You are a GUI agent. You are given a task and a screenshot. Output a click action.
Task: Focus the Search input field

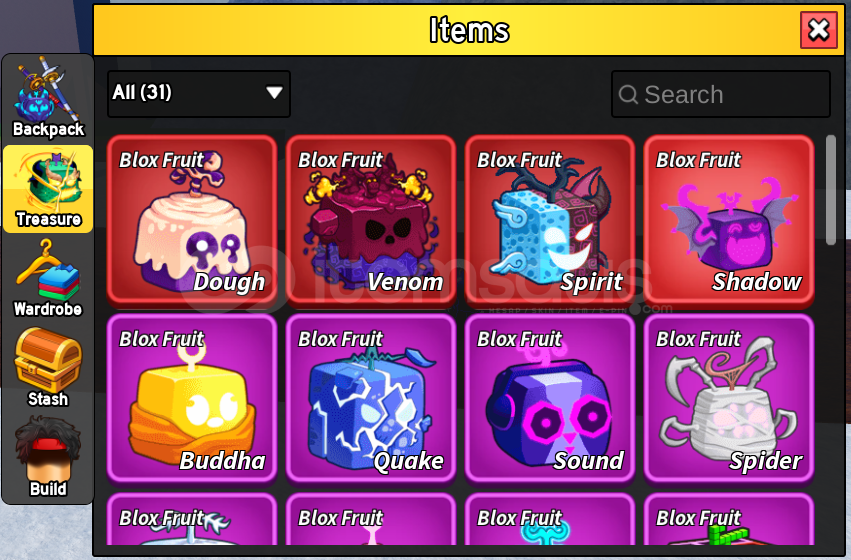721,94
